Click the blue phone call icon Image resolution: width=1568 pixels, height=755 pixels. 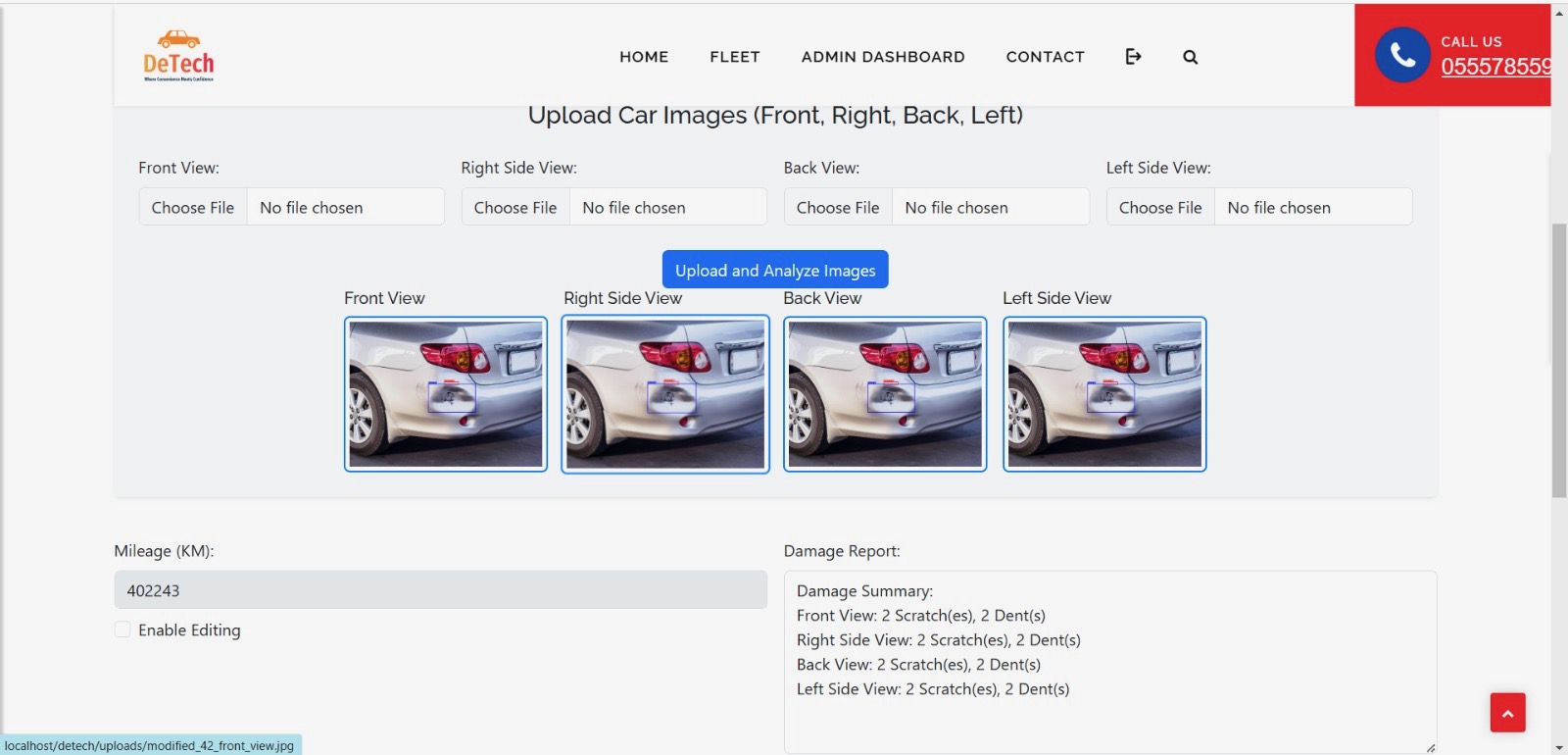(1402, 55)
